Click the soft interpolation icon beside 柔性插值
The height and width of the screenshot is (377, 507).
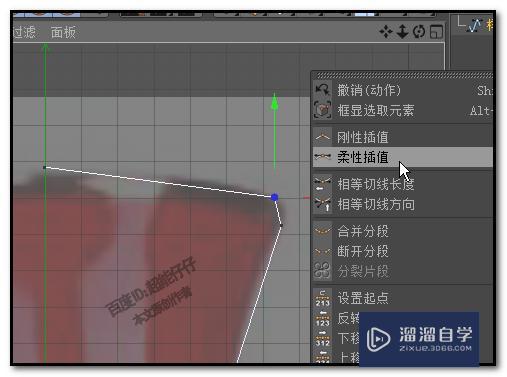[322, 157]
